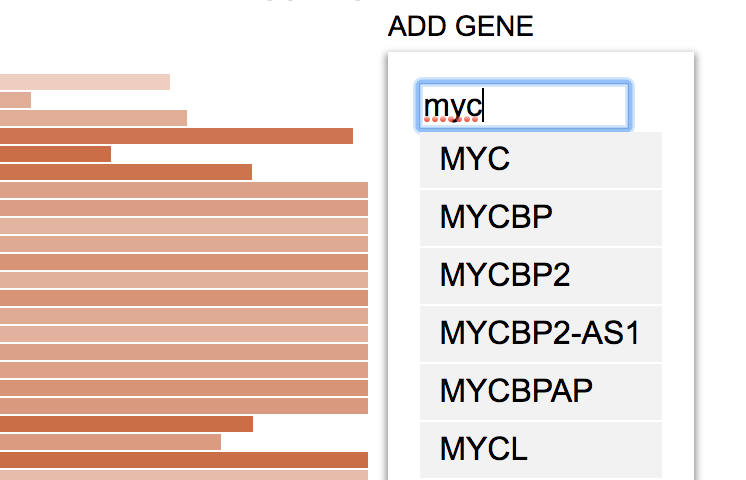Click the ADD GENE heading
Screen dimensions: 746x480
pyautogui.click(x=461, y=26)
